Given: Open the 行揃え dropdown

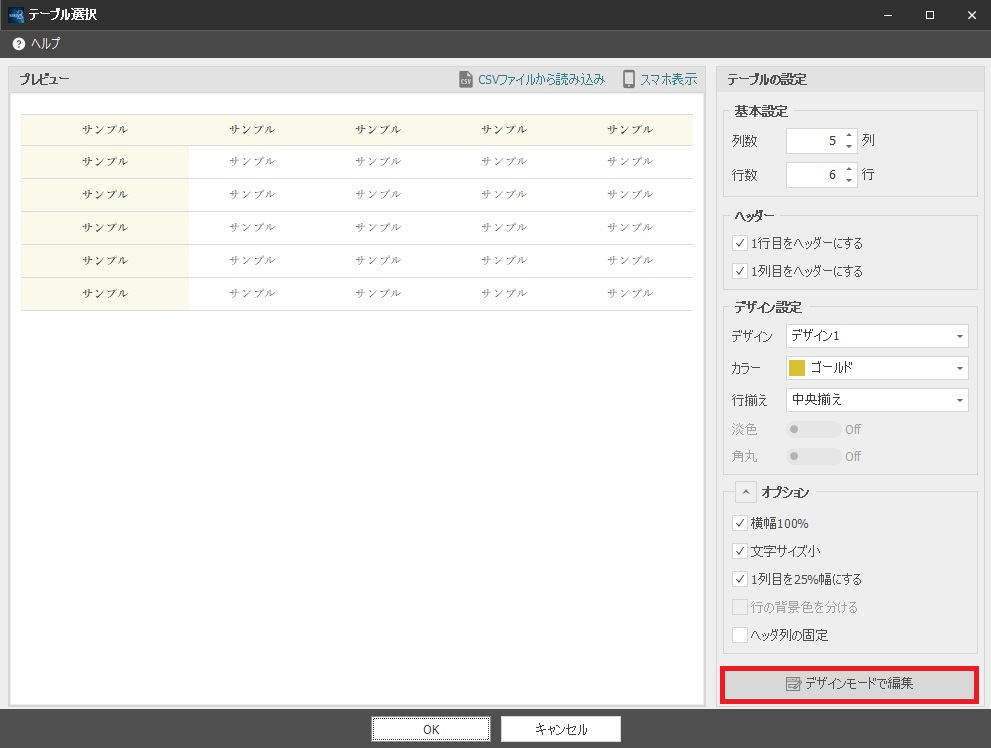Looking at the screenshot, I should pos(877,400).
